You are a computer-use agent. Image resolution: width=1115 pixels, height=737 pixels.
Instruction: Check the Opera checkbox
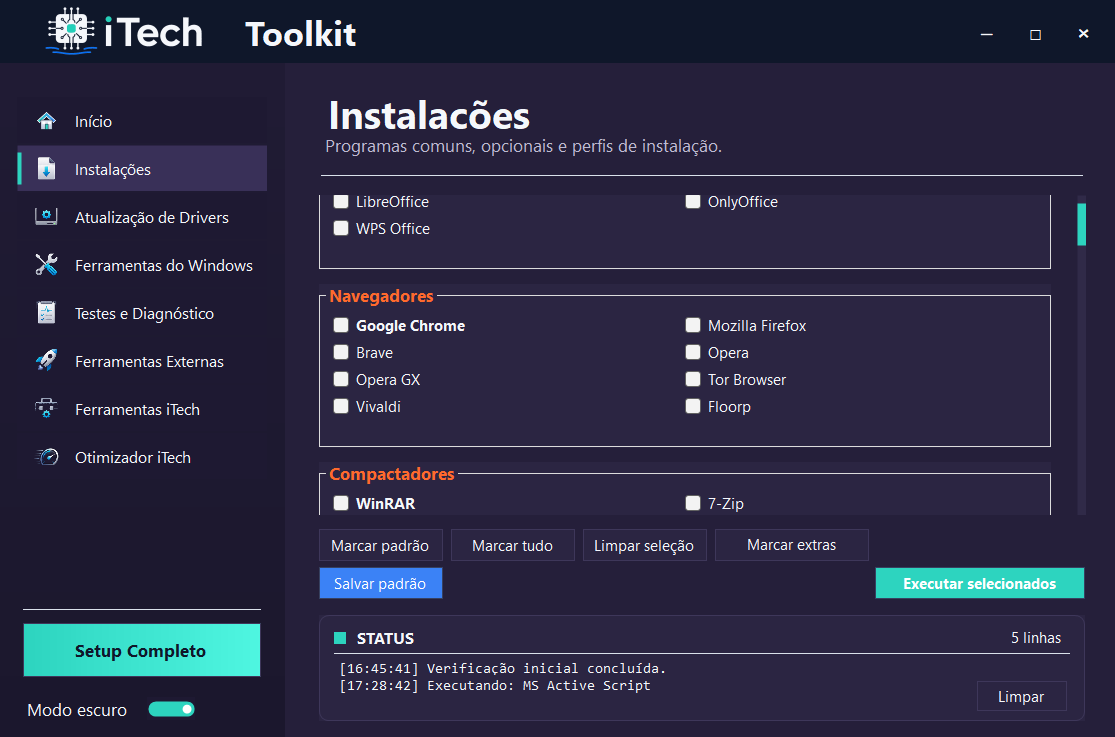click(693, 352)
